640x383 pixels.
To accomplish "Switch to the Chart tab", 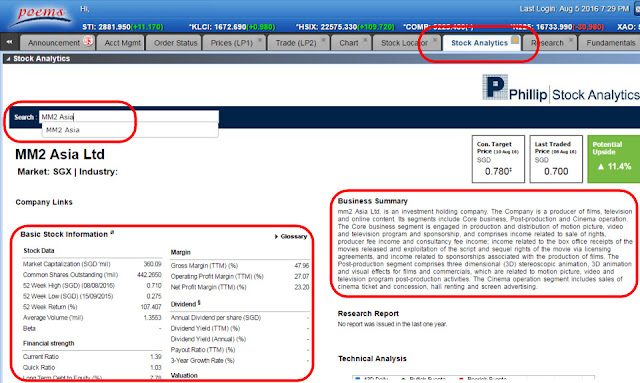I will (349, 43).
